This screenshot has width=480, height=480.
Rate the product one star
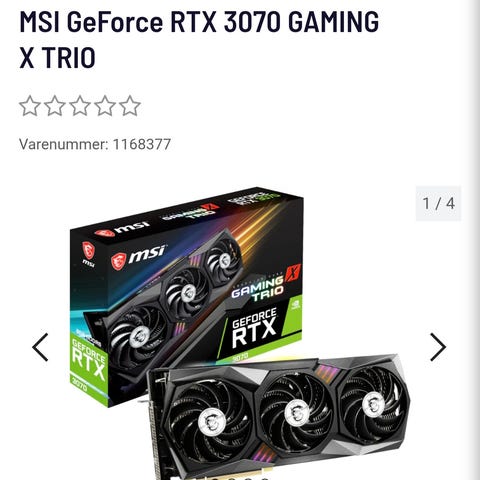click(x=30, y=106)
